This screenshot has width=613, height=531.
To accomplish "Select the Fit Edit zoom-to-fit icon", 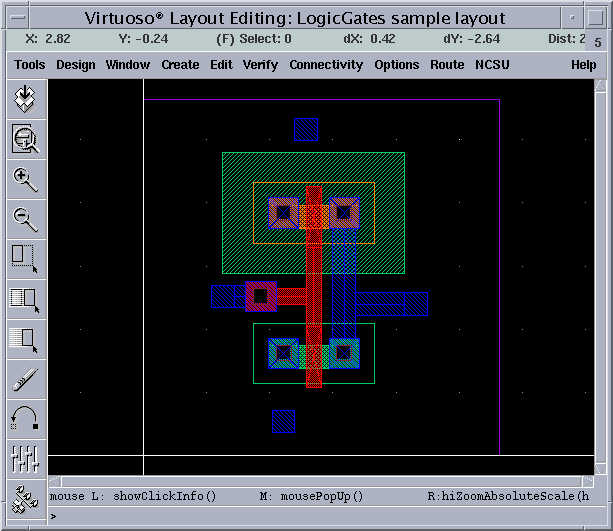I will point(24,139).
